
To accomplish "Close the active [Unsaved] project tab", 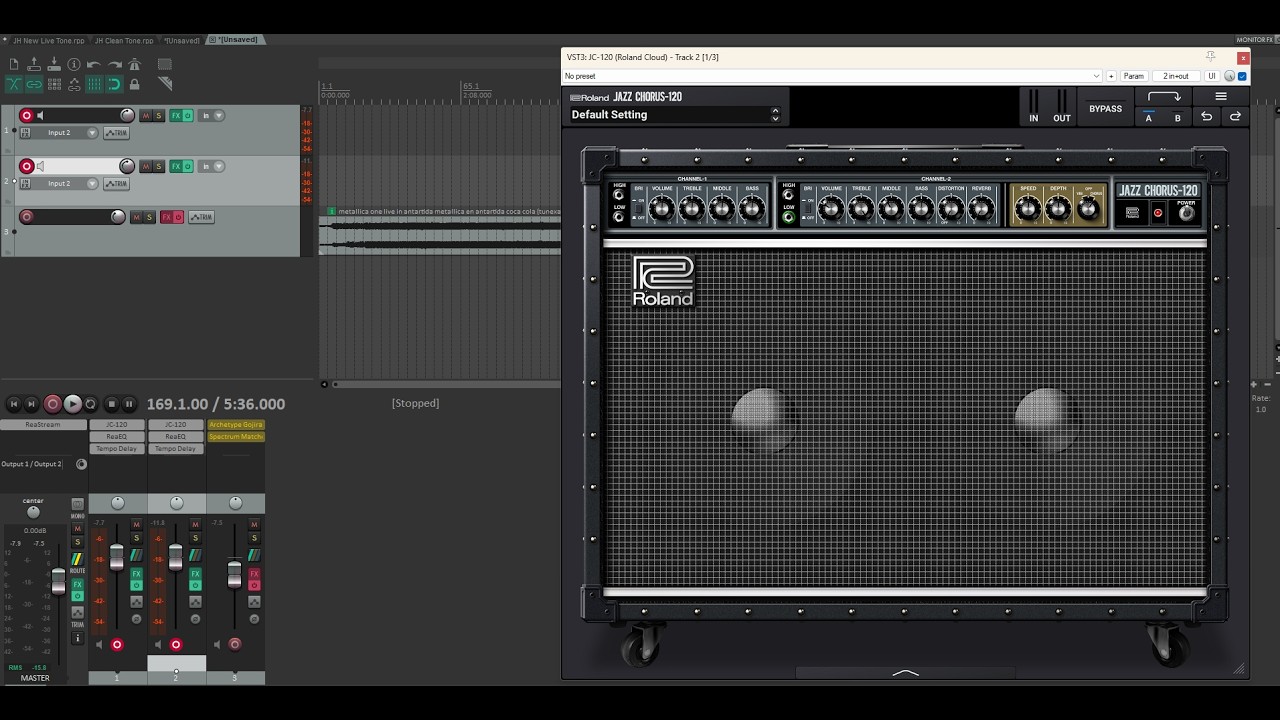I will pyautogui.click(x=211, y=40).
